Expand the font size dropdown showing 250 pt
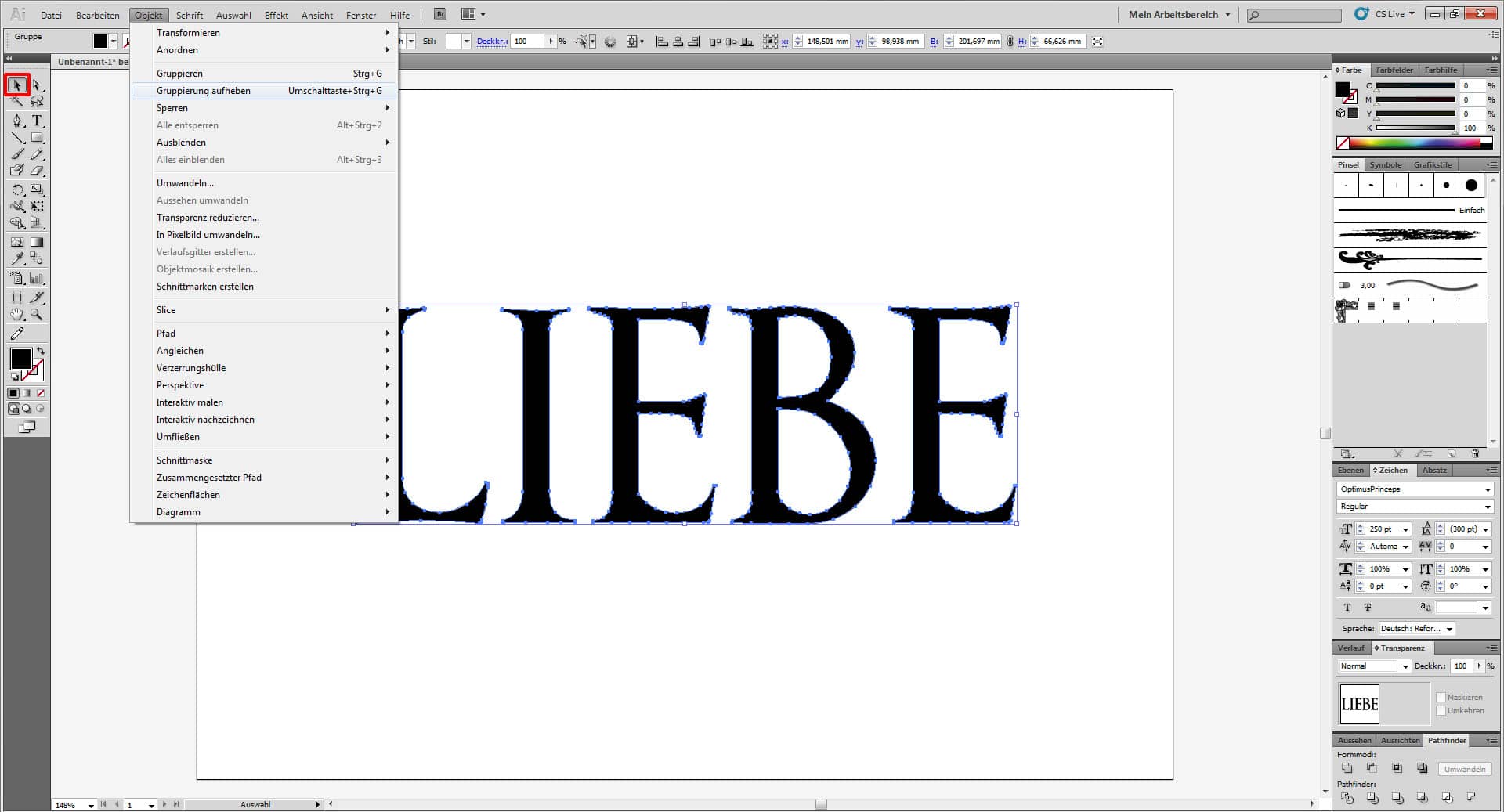 coord(1406,529)
